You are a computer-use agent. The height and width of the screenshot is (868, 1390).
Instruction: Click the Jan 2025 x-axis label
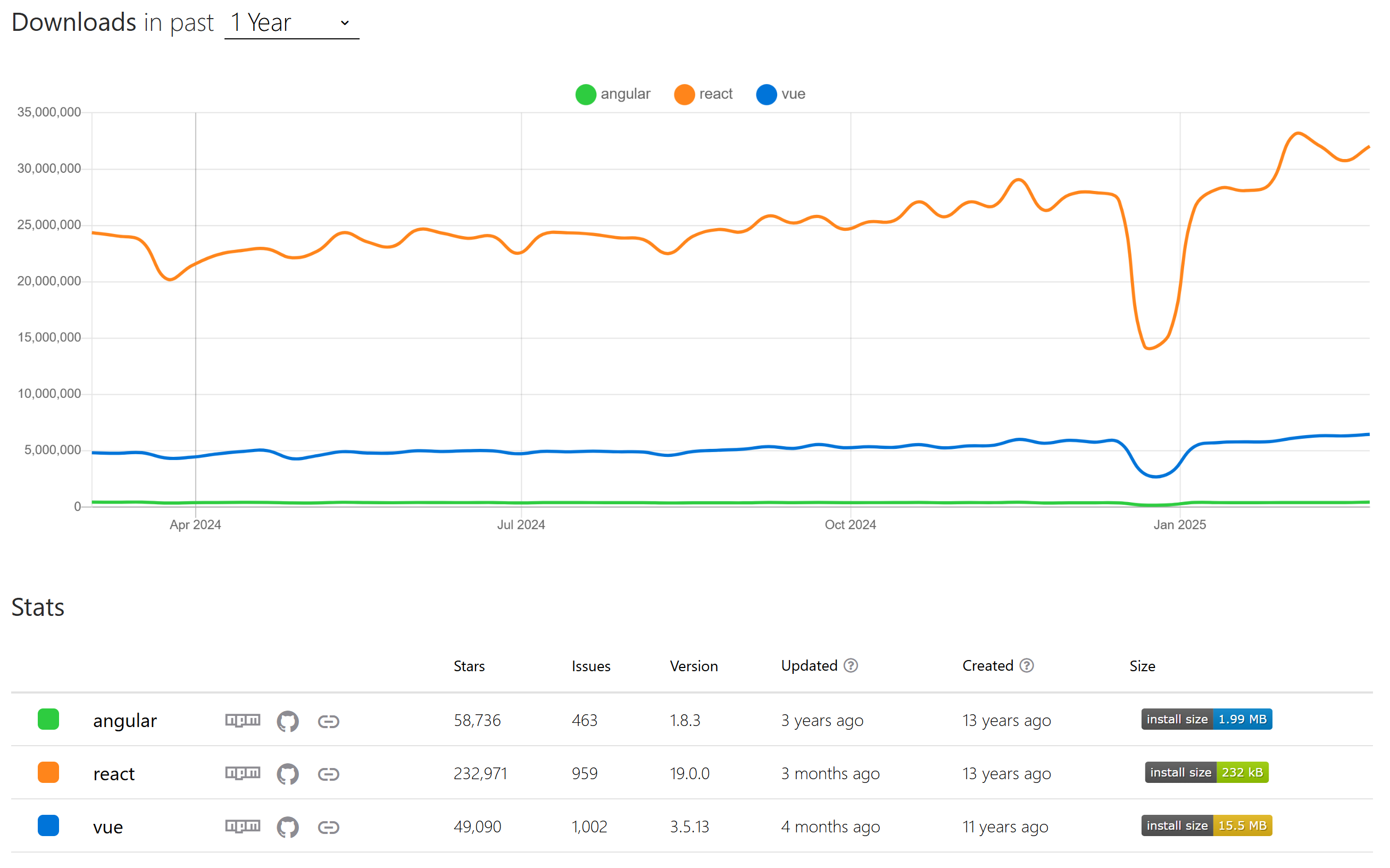coord(1180,525)
